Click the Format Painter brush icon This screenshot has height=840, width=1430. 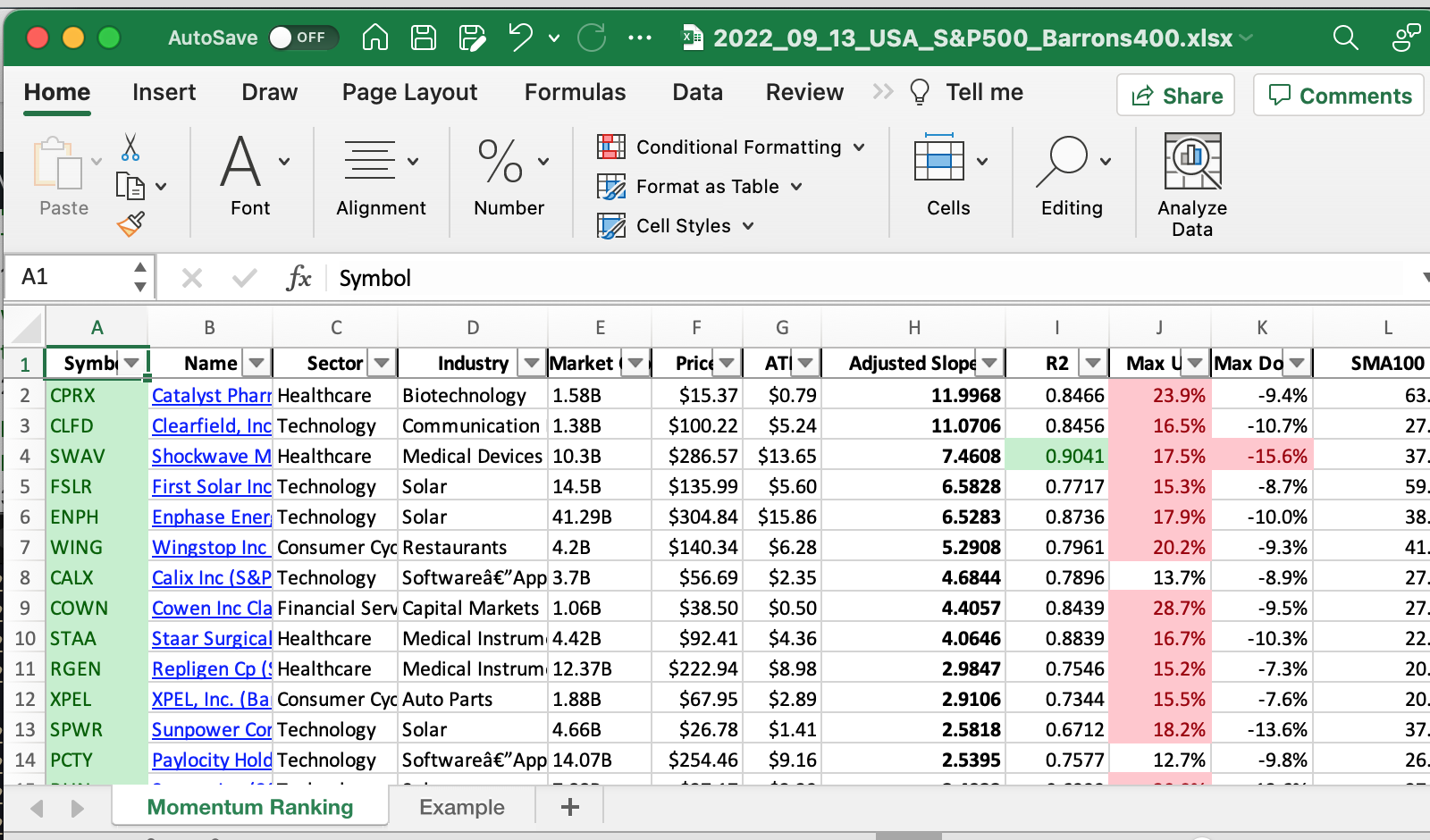pyautogui.click(x=130, y=224)
